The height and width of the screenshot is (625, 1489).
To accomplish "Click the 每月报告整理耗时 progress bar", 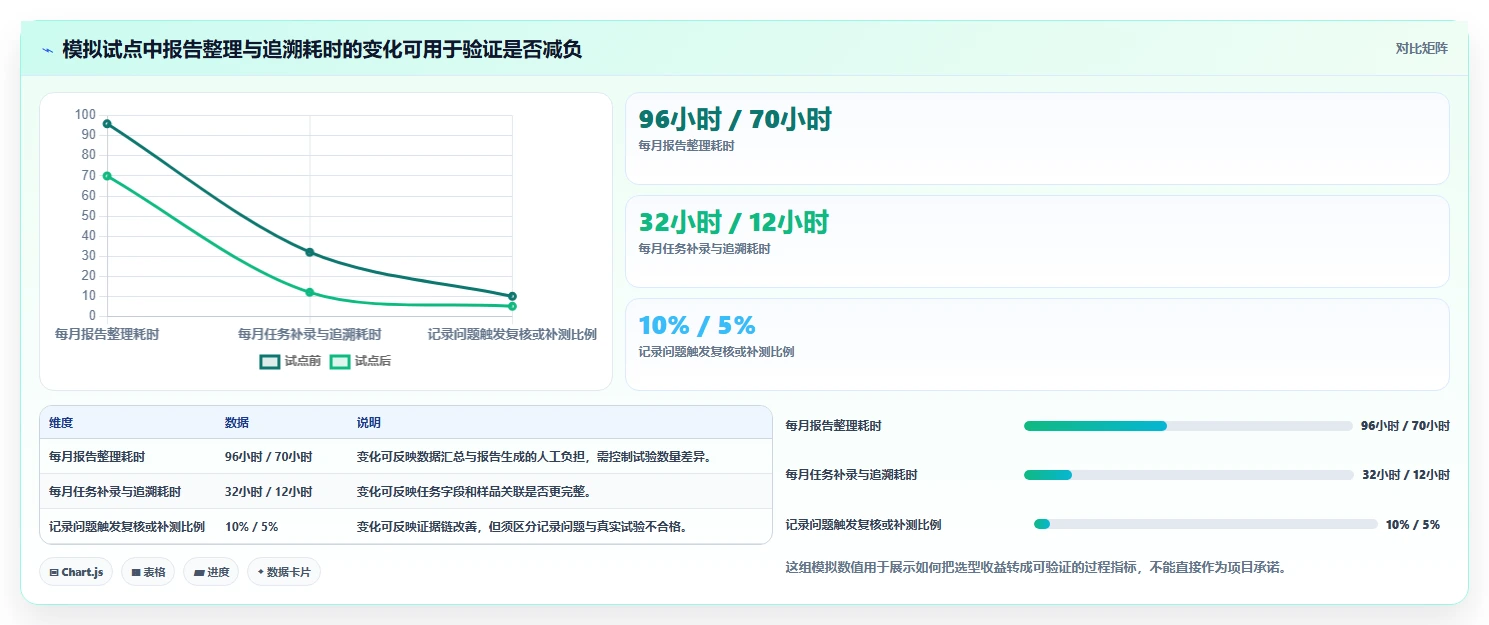I will tap(1188, 426).
